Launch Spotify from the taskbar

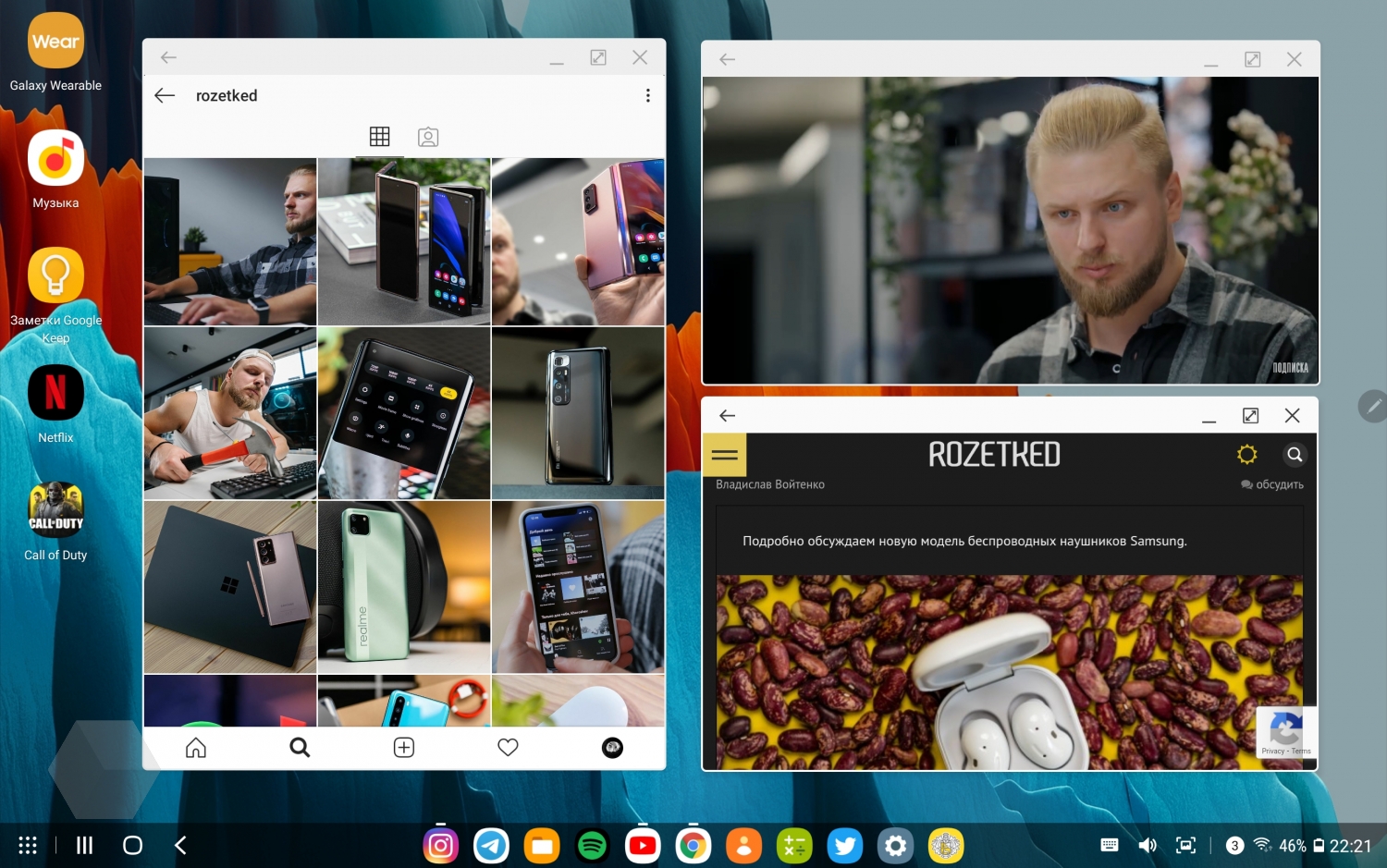pos(592,846)
